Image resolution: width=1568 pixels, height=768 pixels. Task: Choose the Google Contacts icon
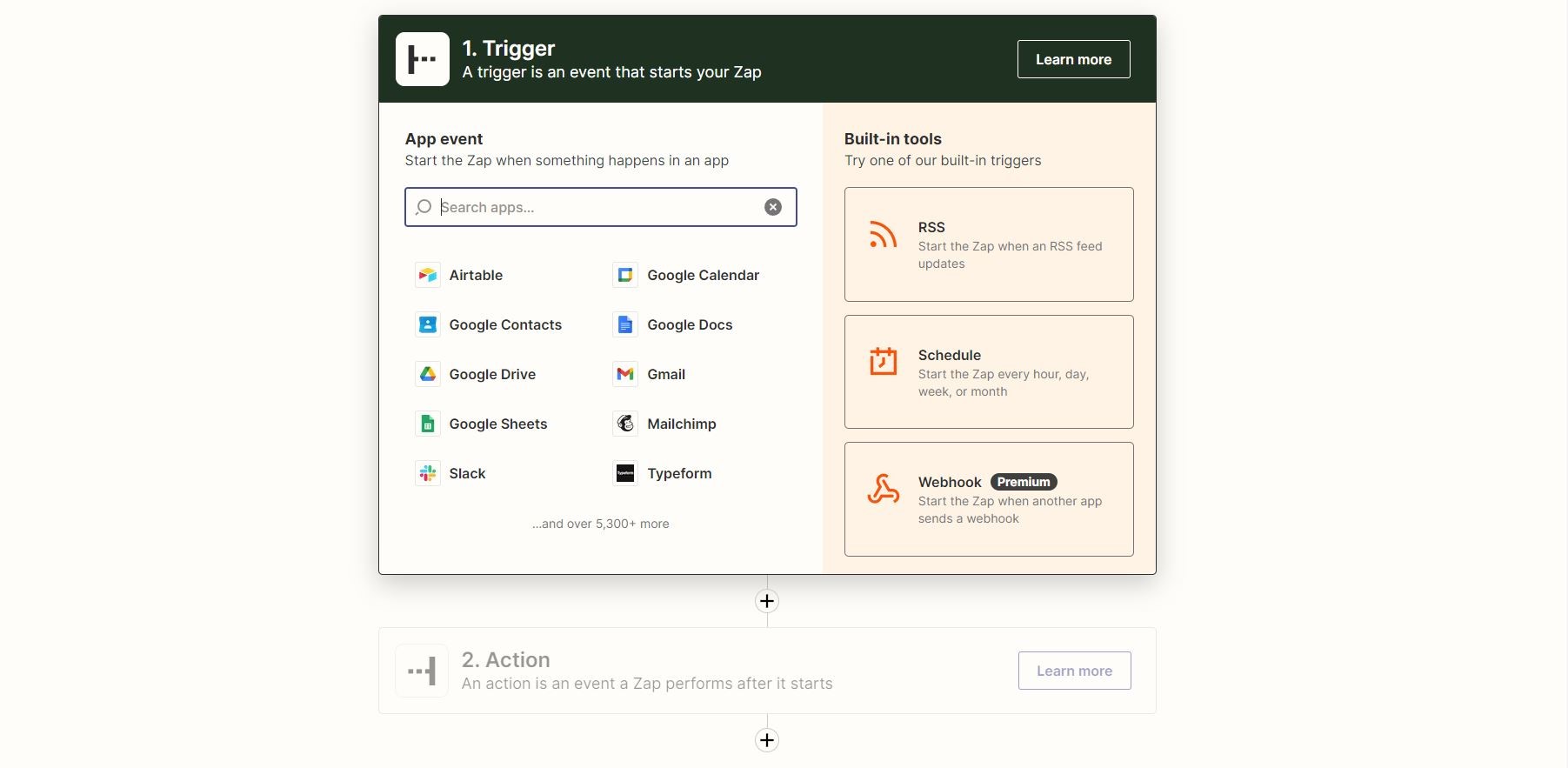427,324
